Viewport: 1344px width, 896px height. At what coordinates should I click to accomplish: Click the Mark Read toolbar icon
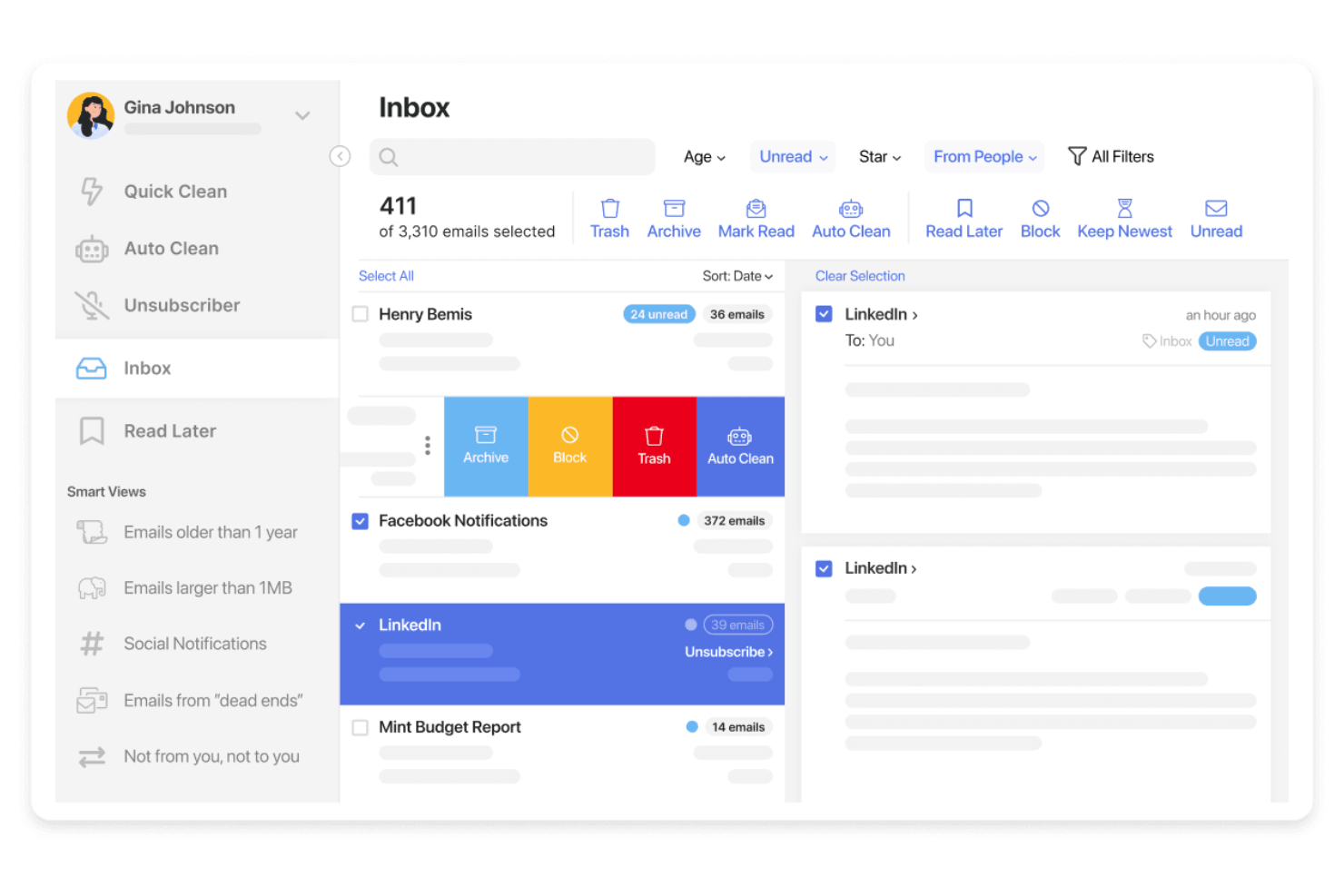[x=756, y=217]
